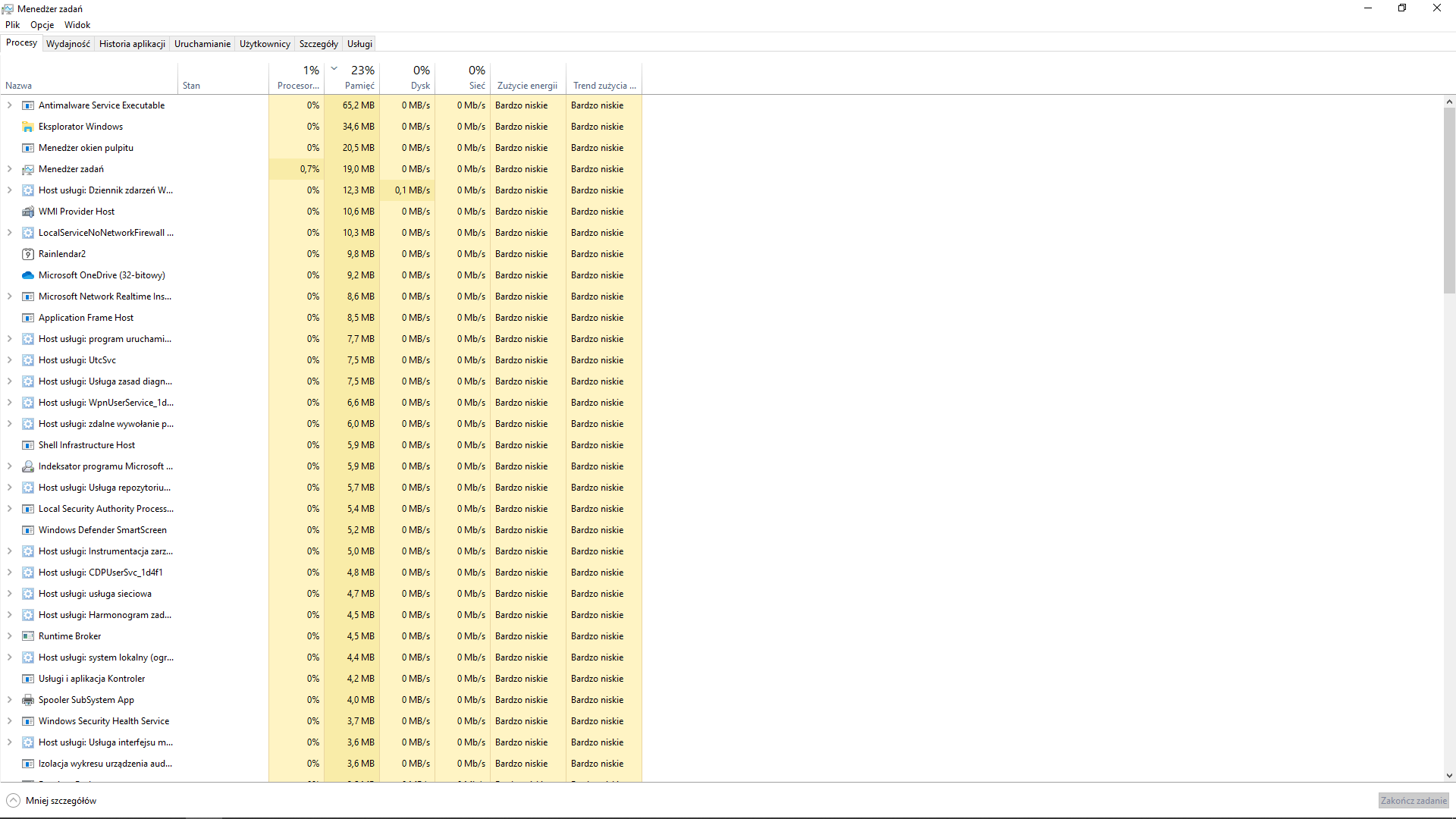
Task: Click the WMI Provider Host icon
Action: 28,212
